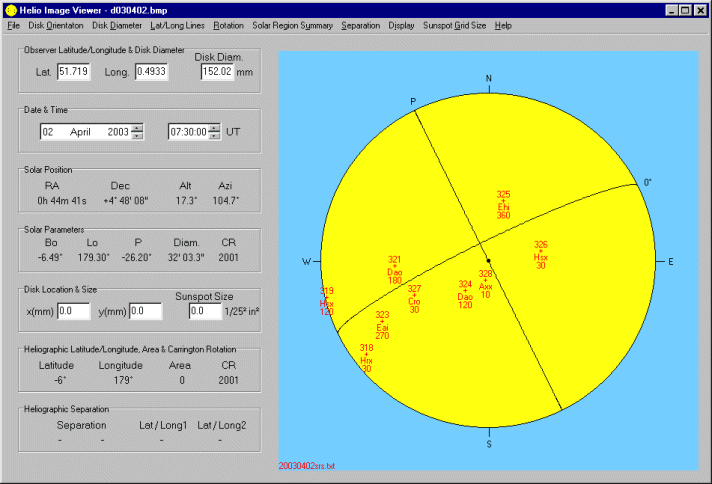Click the Sunspot Size input field
The height and width of the screenshot is (484, 712).
click(204, 311)
